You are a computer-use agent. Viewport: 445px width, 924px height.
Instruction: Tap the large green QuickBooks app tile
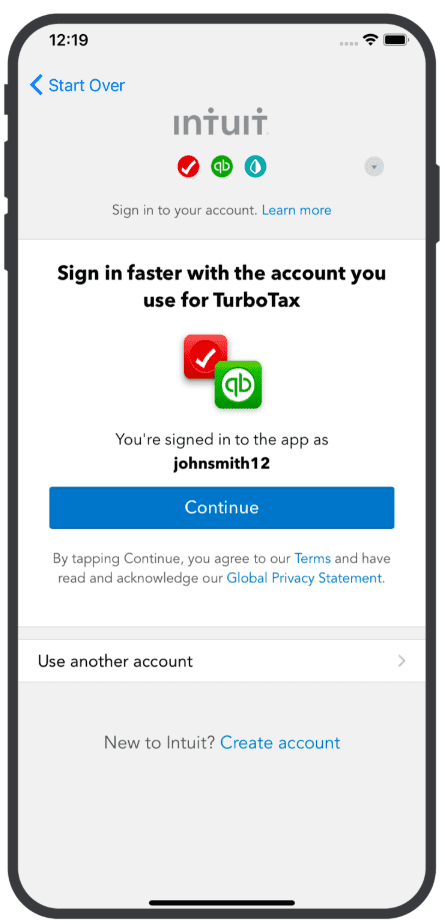coord(238,385)
